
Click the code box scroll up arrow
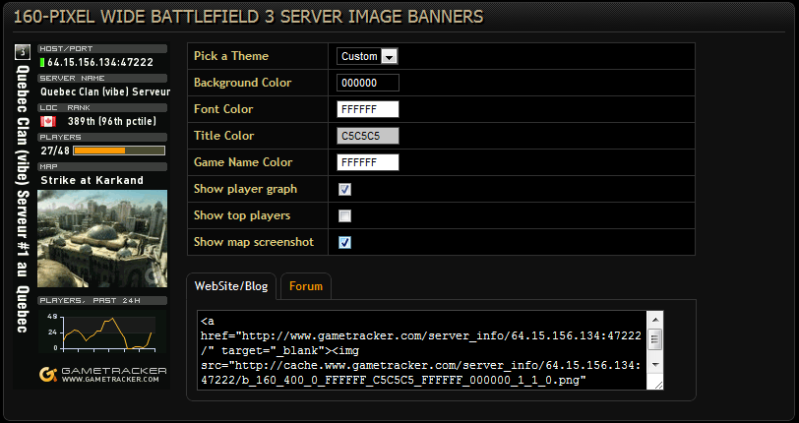(655, 320)
